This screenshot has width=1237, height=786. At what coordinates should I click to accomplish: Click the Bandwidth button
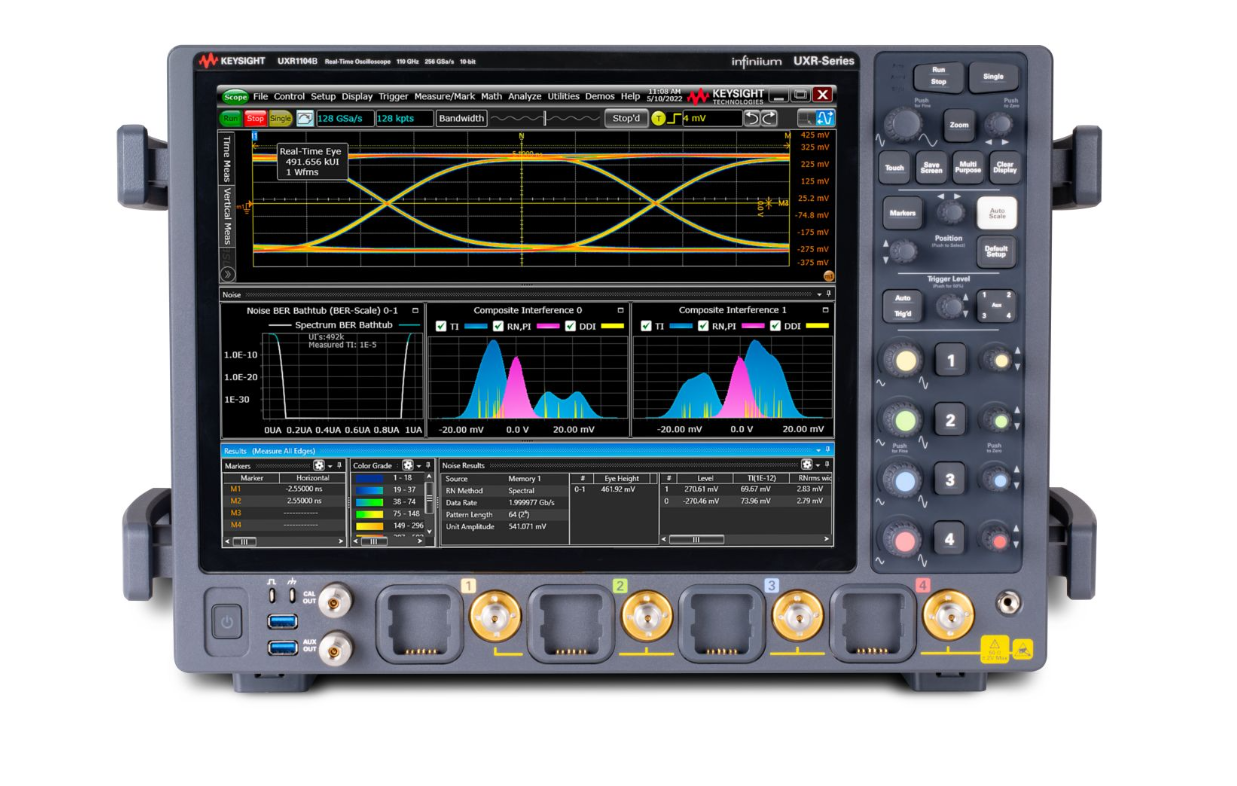pyautogui.click(x=460, y=118)
